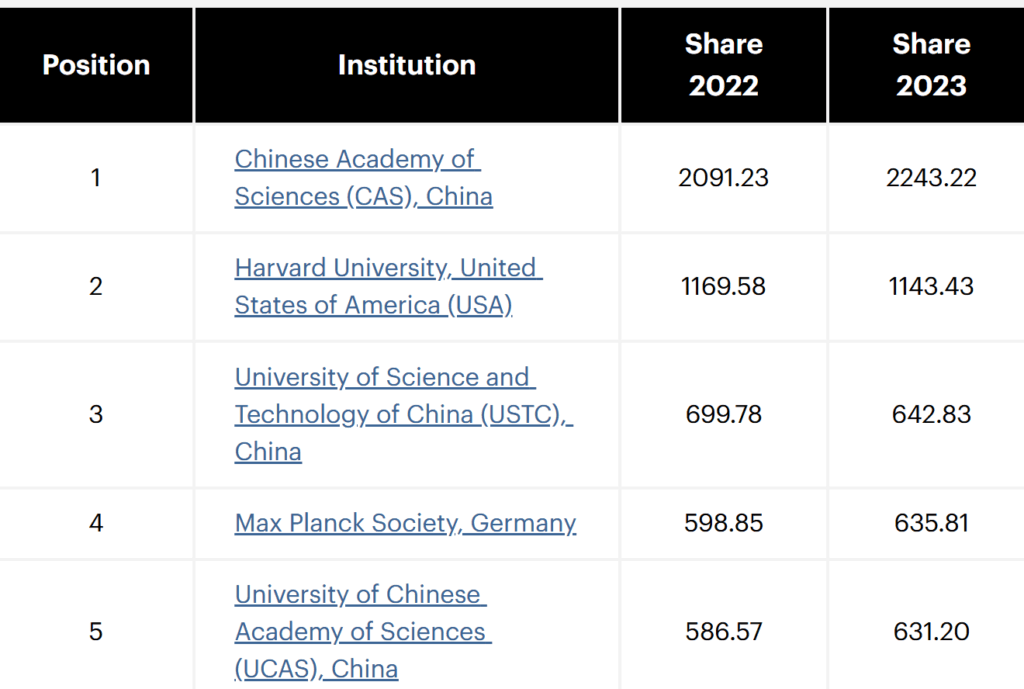The width and height of the screenshot is (1024, 689).
Task: Select Max Planck's 598.85 share value
Action: 724,523
